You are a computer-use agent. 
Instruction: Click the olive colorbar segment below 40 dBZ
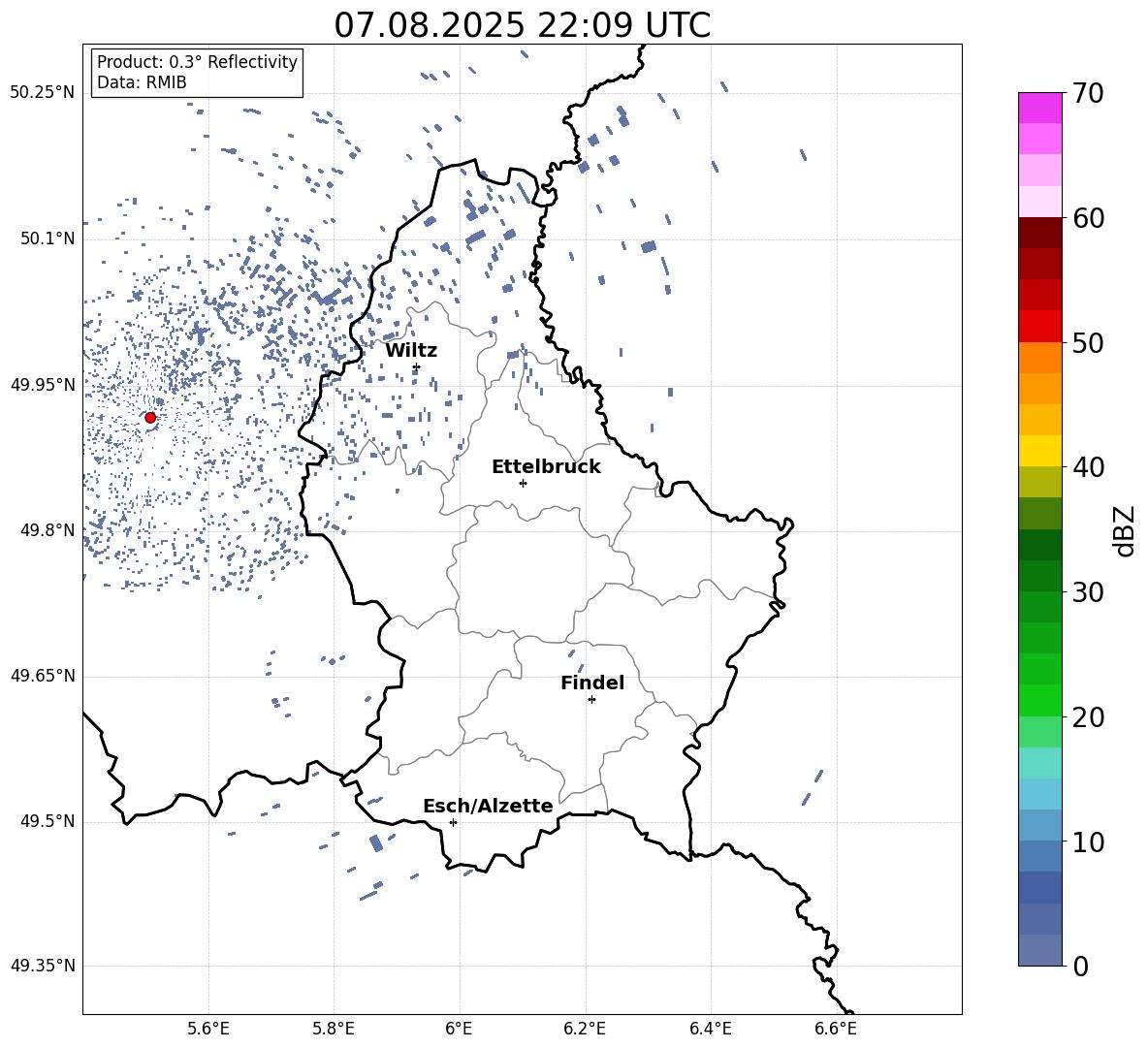coord(1039,482)
